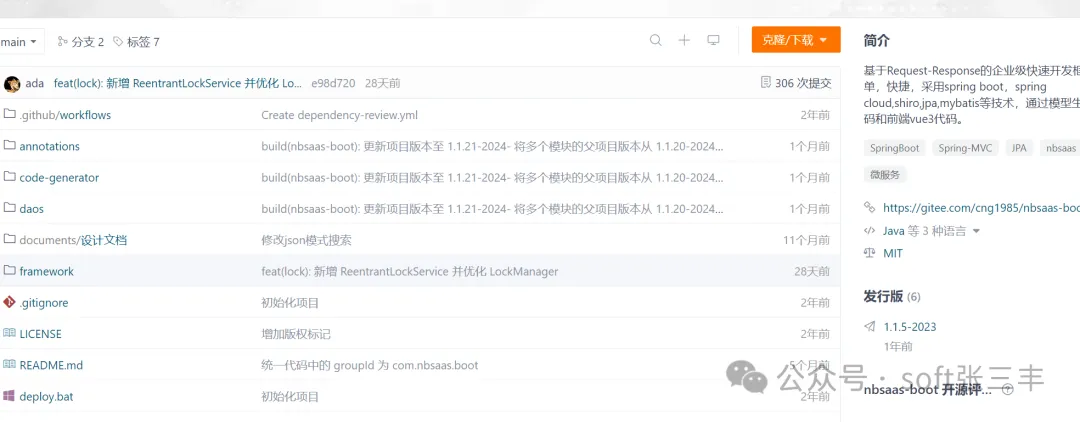Open the 发行版 releases heading
The image size is (1080, 422).
(x=883, y=296)
